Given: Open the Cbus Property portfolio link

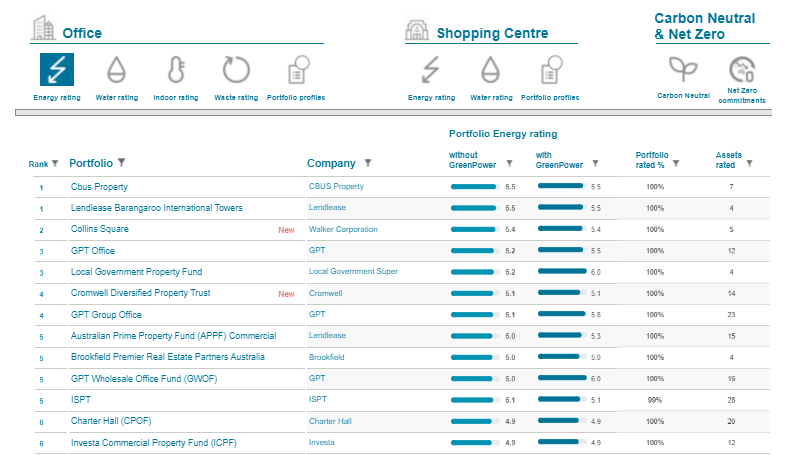Looking at the screenshot, I should pos(99,187).
